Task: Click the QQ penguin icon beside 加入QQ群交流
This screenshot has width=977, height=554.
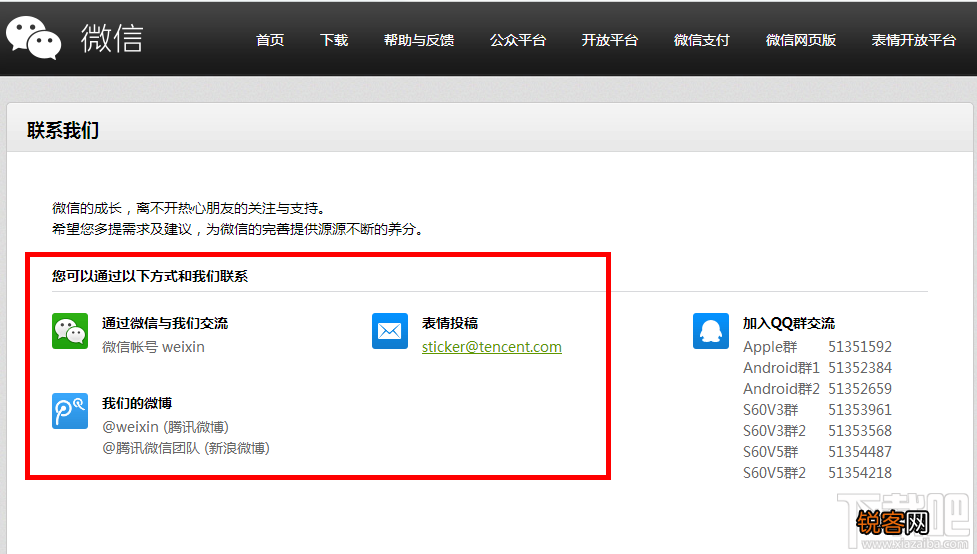Action: pos(711,331)
